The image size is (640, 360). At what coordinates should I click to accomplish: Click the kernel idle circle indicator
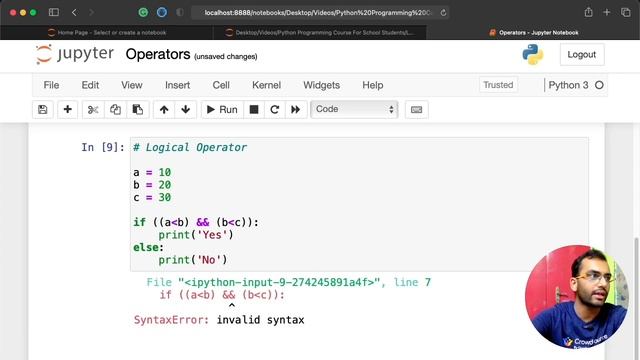point(599,85)
